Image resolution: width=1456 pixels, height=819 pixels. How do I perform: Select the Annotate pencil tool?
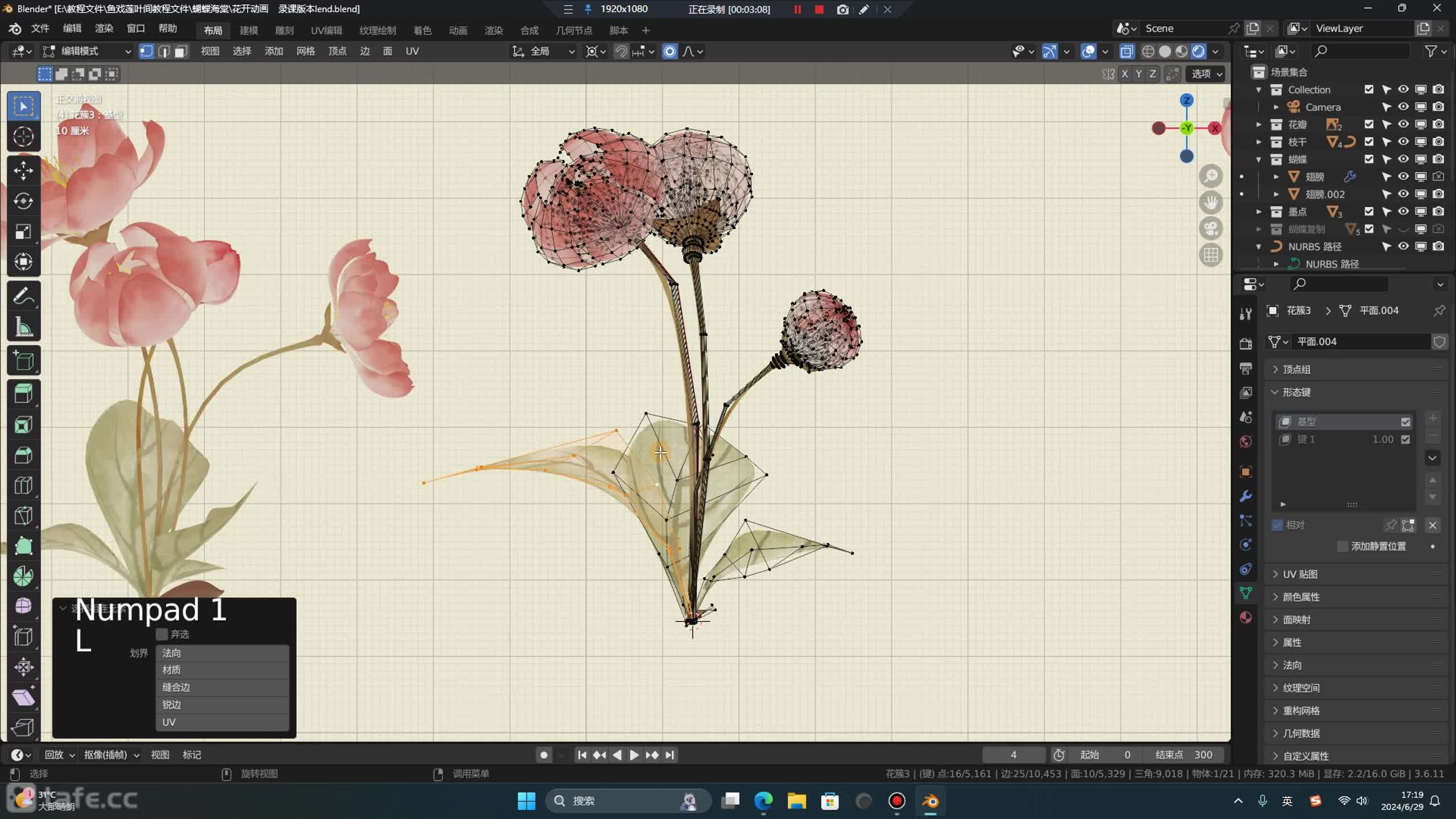pos(23,296)
